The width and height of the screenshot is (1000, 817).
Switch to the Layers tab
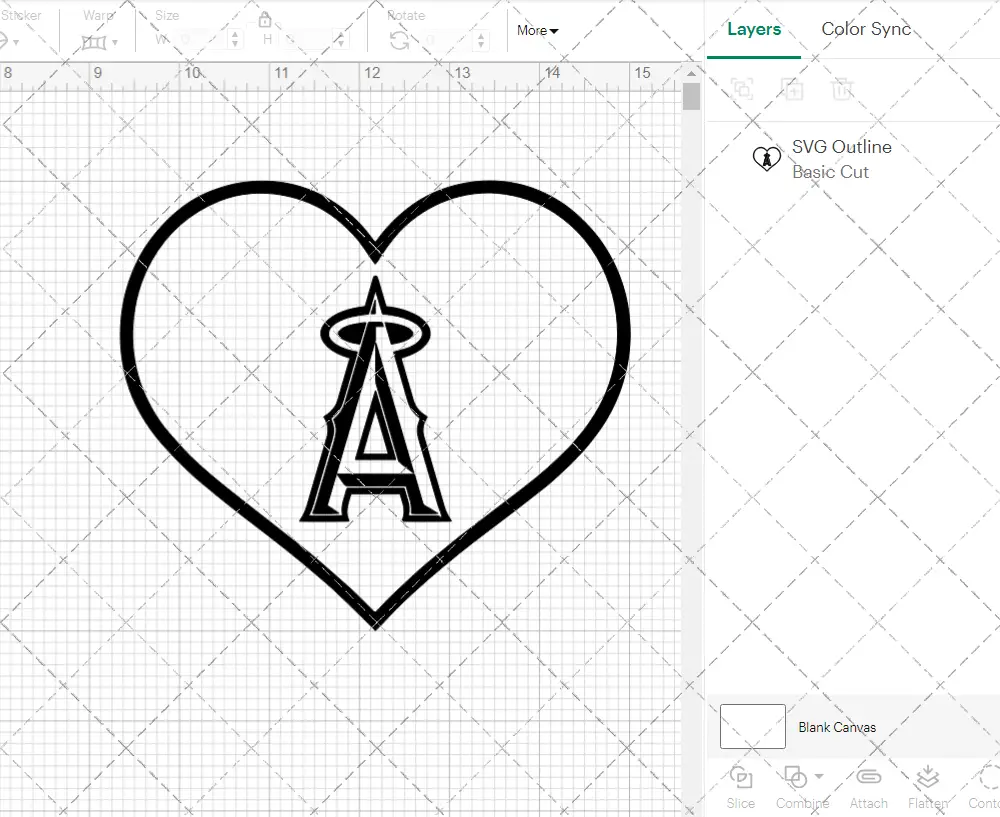[754, 29]
